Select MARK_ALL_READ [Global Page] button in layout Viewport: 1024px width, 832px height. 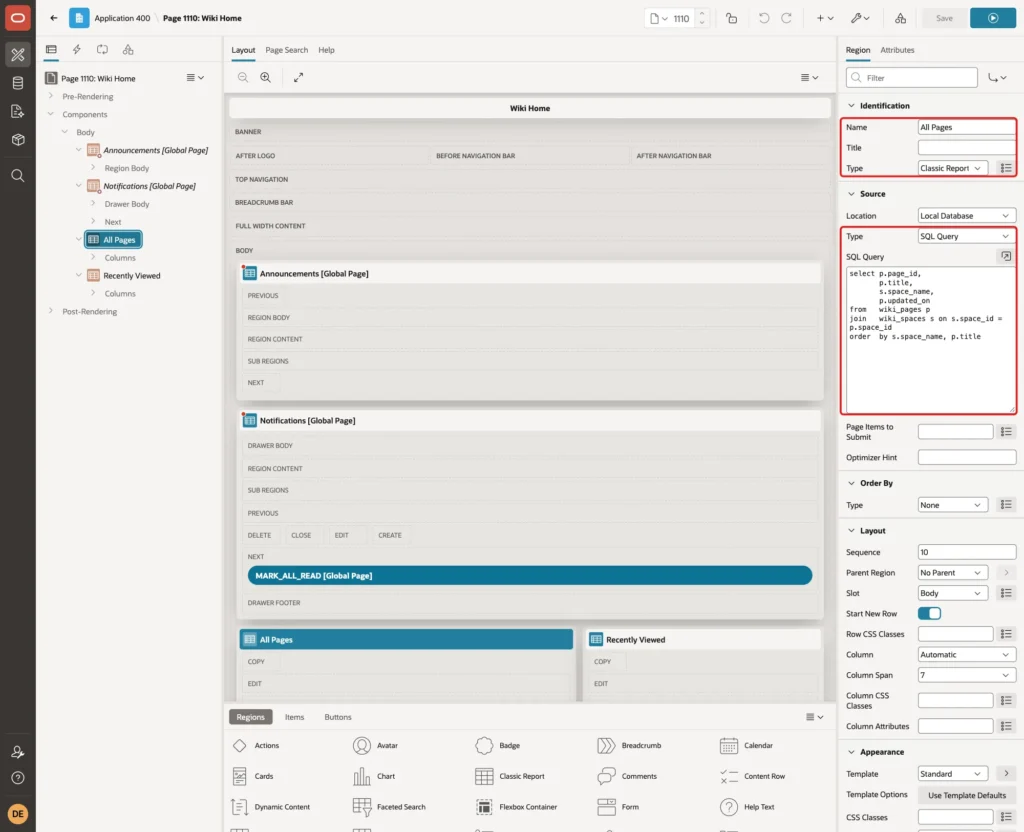pos(530,575)
